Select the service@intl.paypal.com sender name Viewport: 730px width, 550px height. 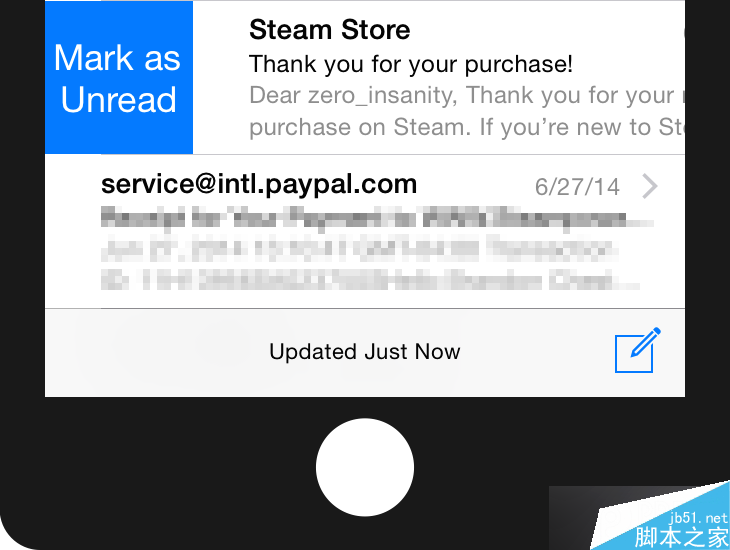coord(259,184)
